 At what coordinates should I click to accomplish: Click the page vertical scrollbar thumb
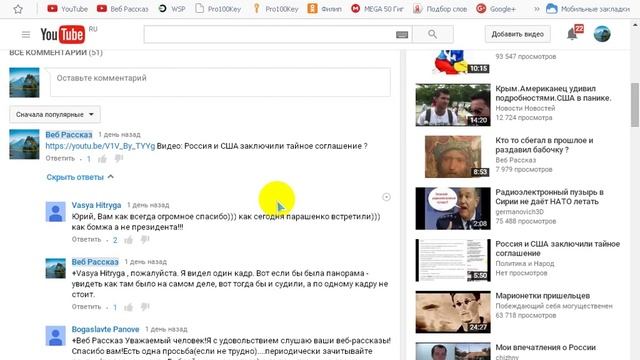tap(635, 105)
